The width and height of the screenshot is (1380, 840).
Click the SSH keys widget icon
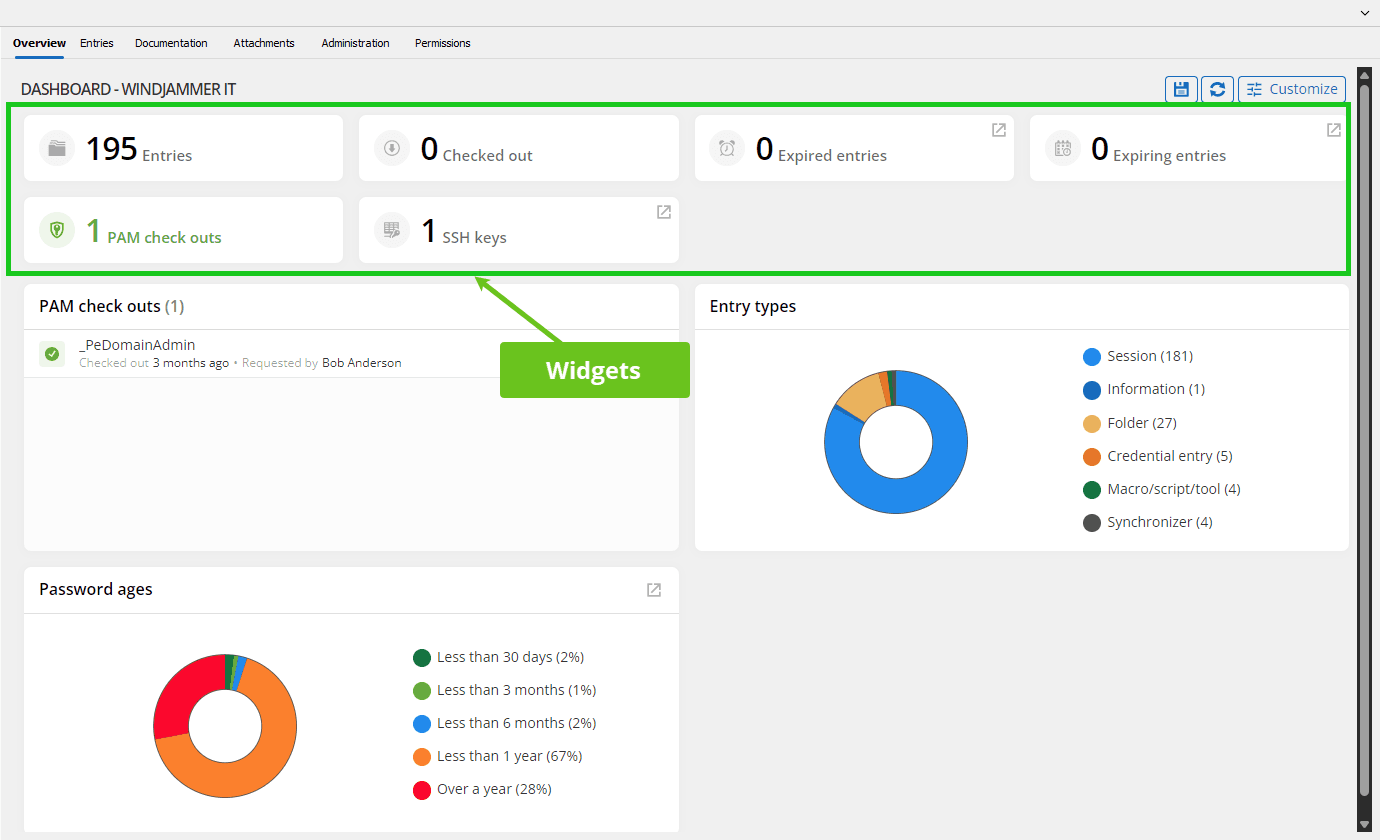point(392,230)
